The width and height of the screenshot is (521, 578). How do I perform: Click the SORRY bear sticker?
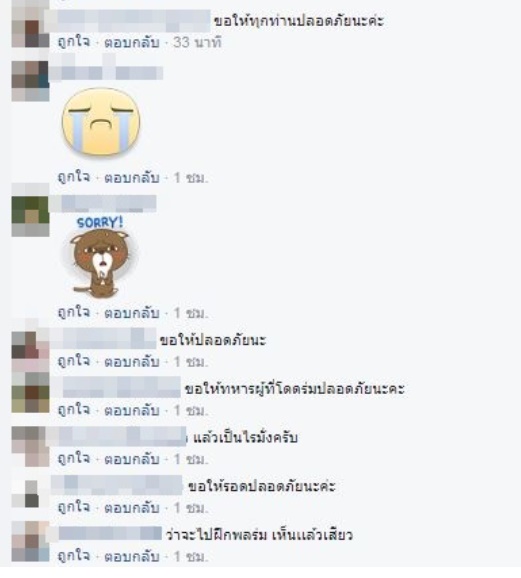tap(100, 258)
